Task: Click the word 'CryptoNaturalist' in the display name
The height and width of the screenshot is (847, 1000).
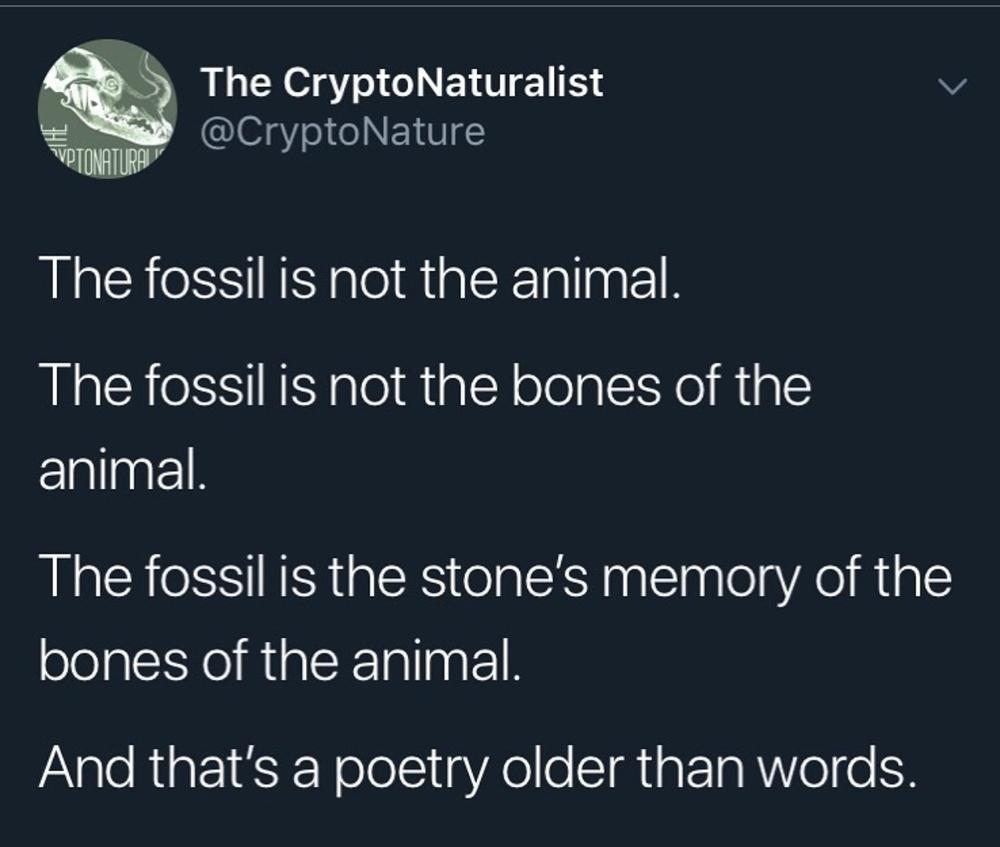Action: click(x=443, y=84)
